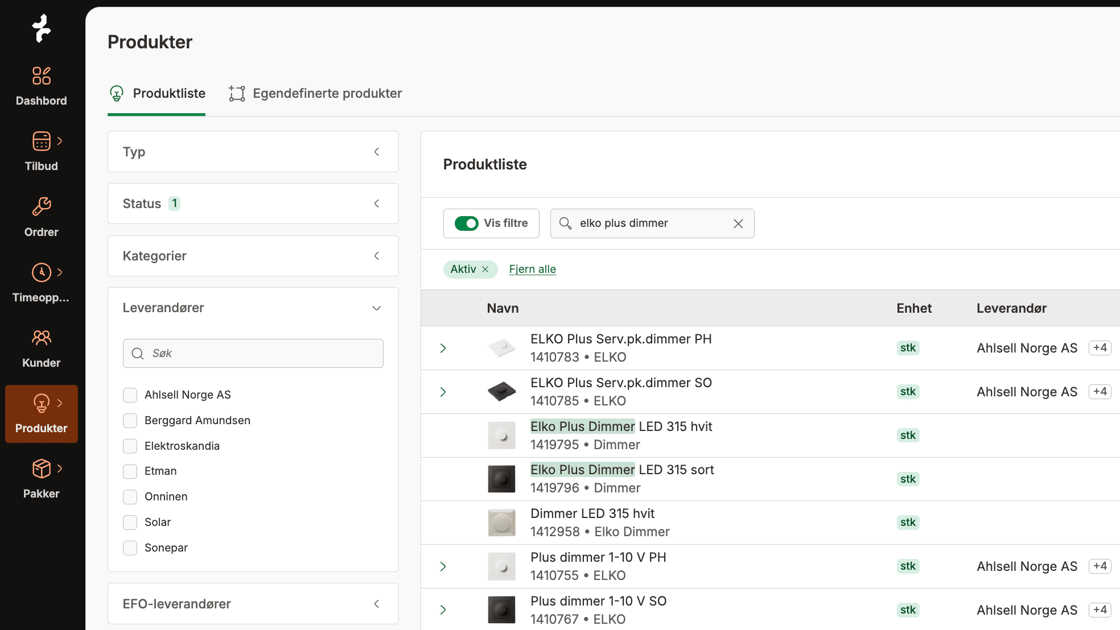Click the search magnifier icon in product search
Viewport: 1120px width, 630px height.
coord(565,224)
